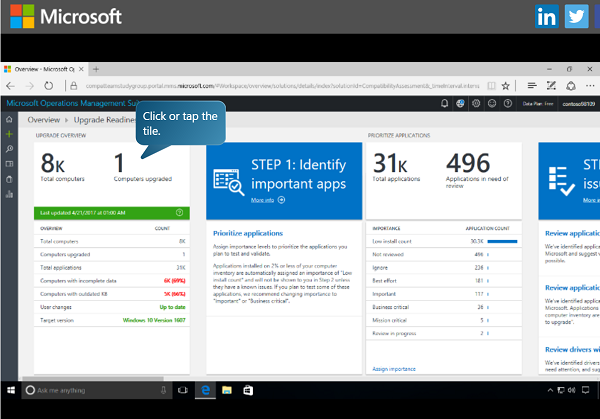The width and height of the screenshot is (600, 419).
Task: Open volume tray icon
Action: pos(572,390)
